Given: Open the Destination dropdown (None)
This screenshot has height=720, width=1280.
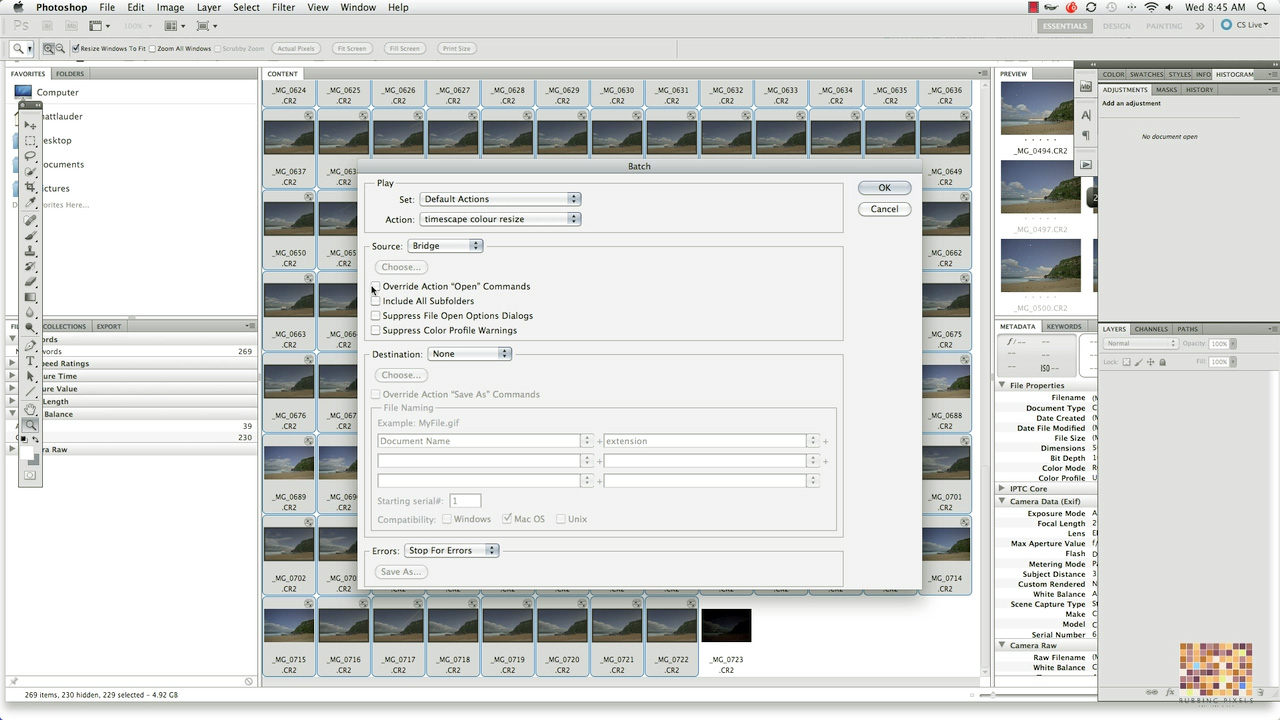Looking at the screenshot, I should (x=469, y=354).
